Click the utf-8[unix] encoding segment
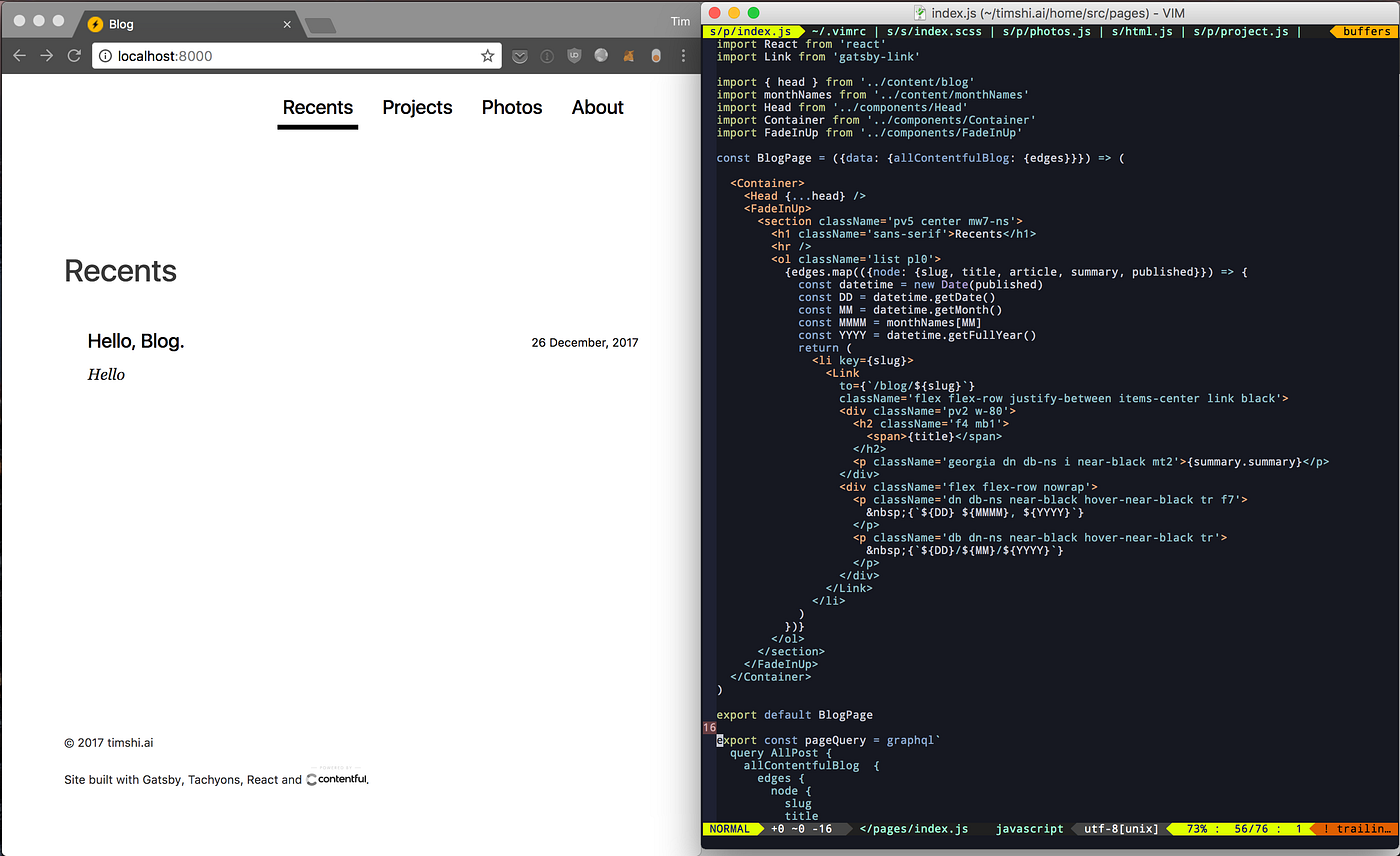 click(x=1120, y=828)
